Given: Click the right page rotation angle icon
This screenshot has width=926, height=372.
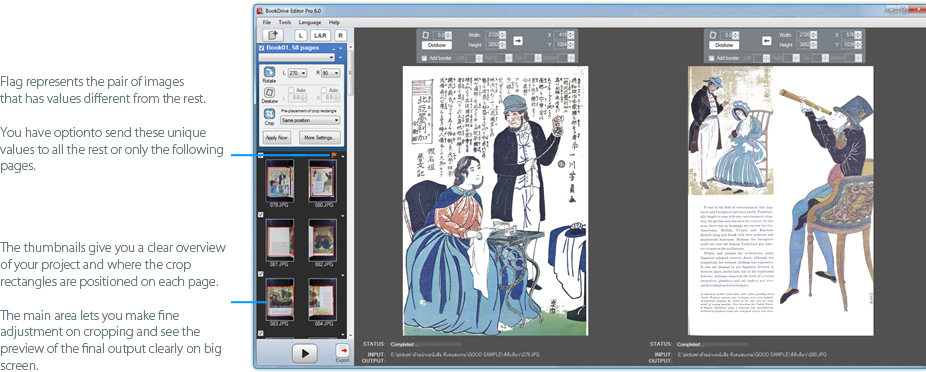Looking at the screenshot, I should [713, 35].
